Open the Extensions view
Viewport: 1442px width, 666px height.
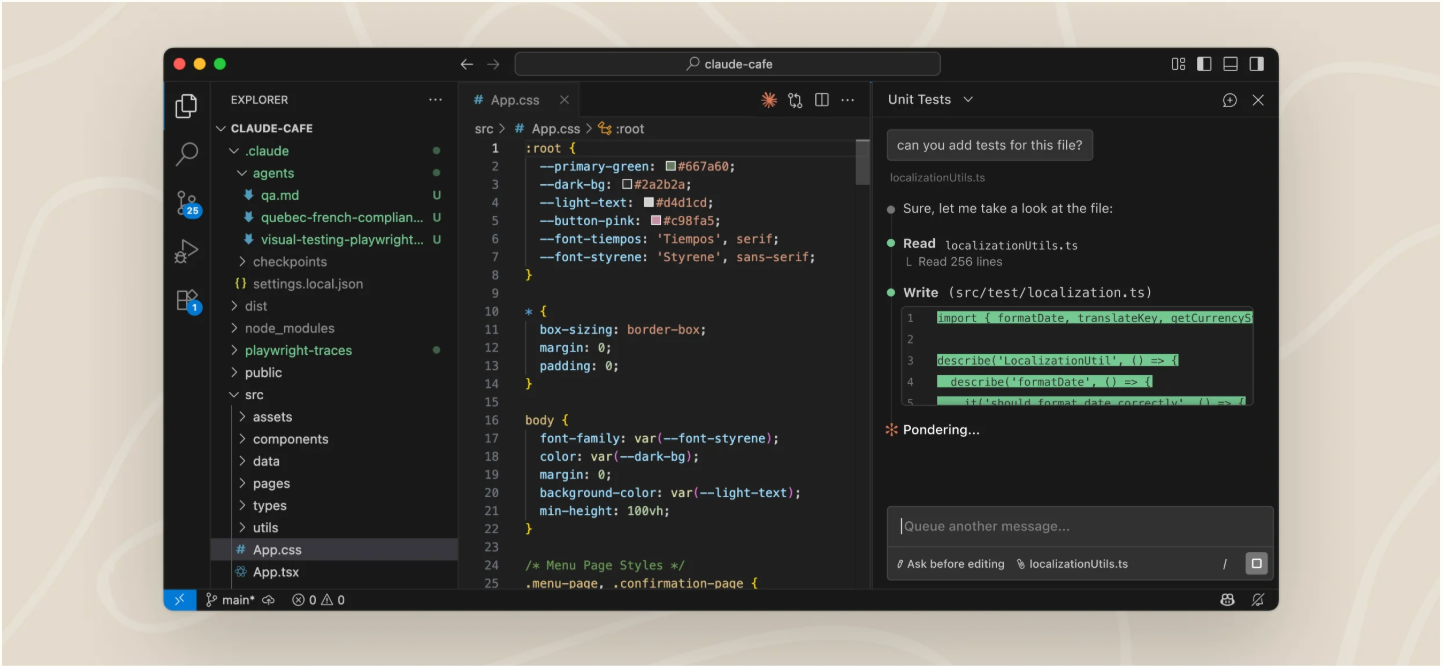click(x=187, y=300)
